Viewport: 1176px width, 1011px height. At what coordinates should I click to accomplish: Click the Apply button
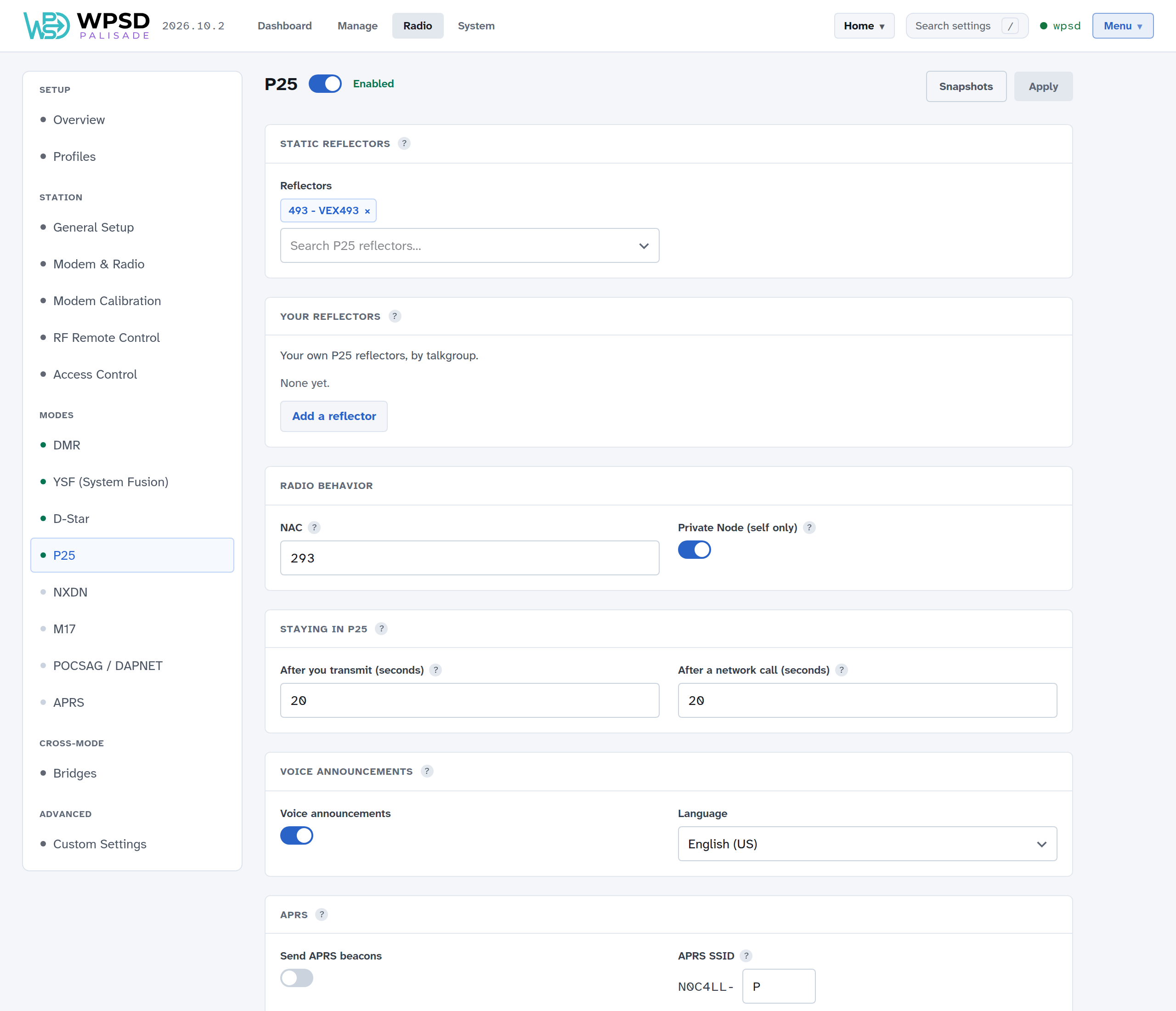click(x=1043, y=86)
